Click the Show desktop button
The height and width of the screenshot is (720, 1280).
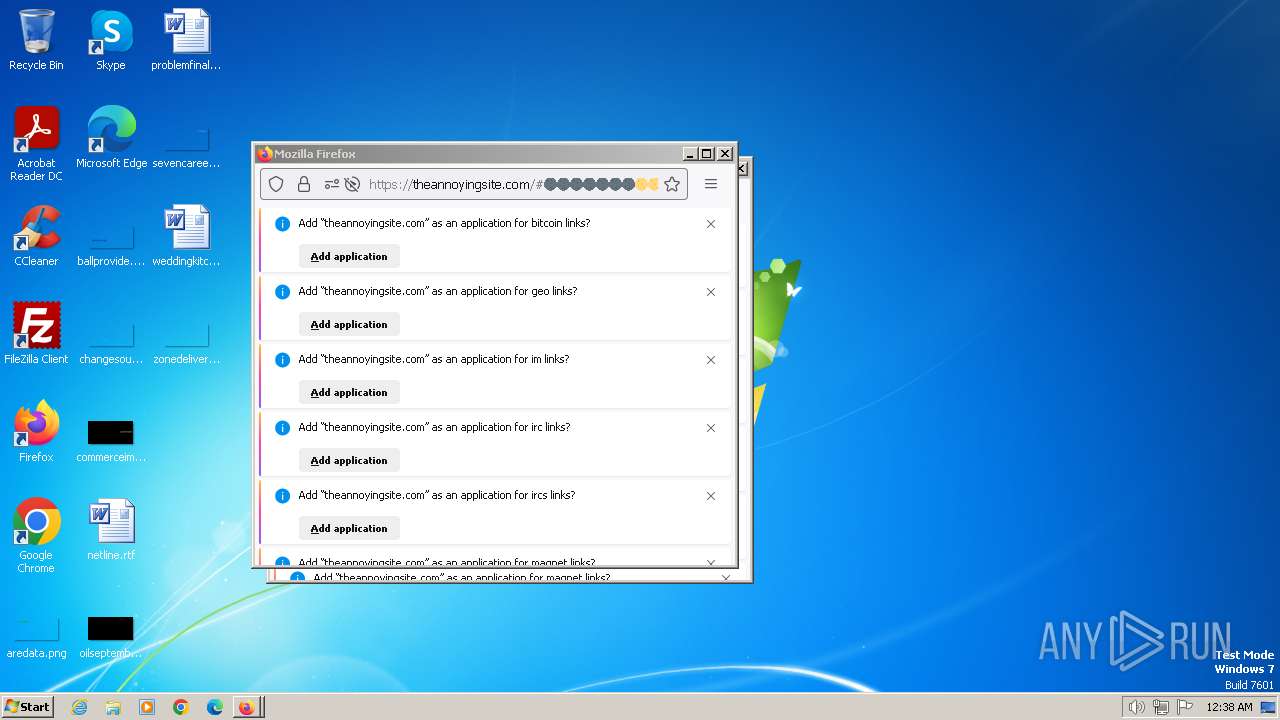[1270, 707]
